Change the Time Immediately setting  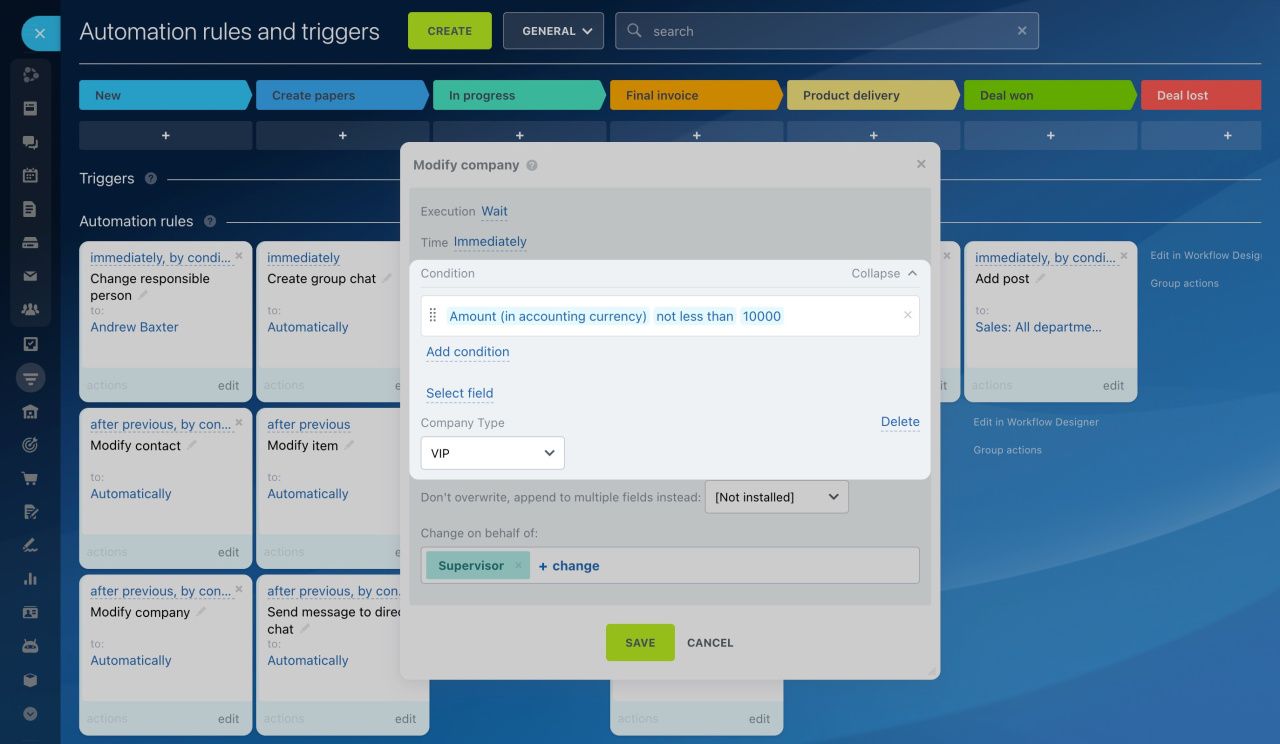pyautogui.click(x=490, y=241)
